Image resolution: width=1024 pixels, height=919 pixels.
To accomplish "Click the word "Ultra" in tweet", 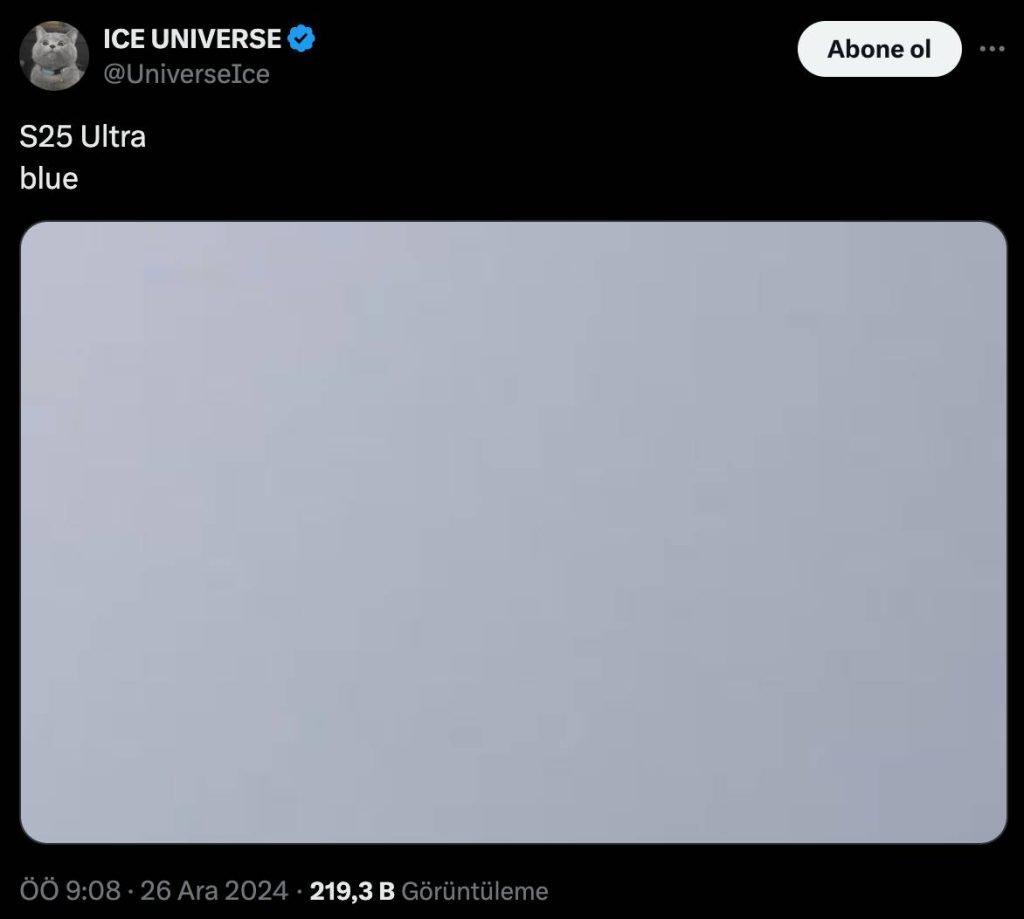I will click(x=113, y=137).
